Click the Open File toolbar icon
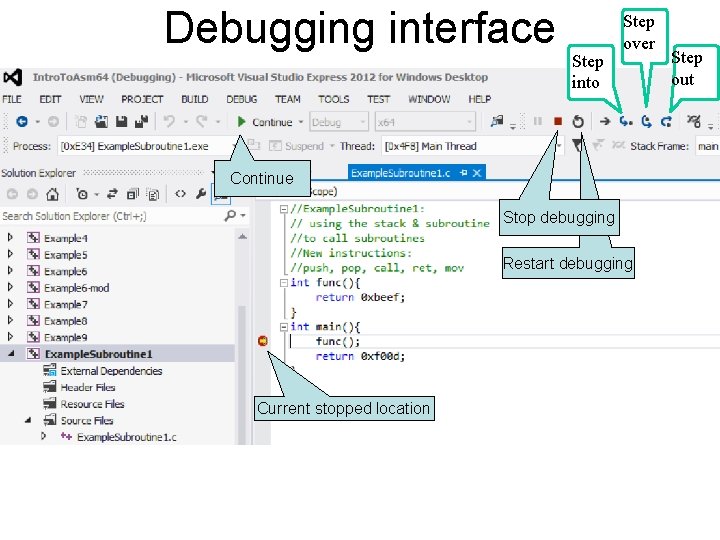 pos(101,122)
